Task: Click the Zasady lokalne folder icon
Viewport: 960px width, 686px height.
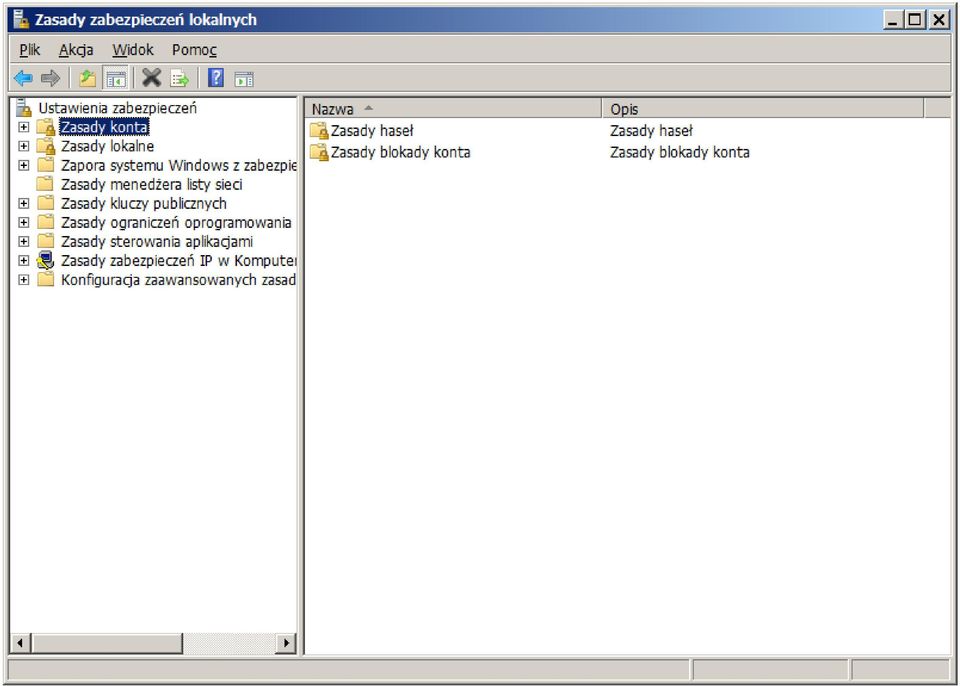Action: pos(45,146)
